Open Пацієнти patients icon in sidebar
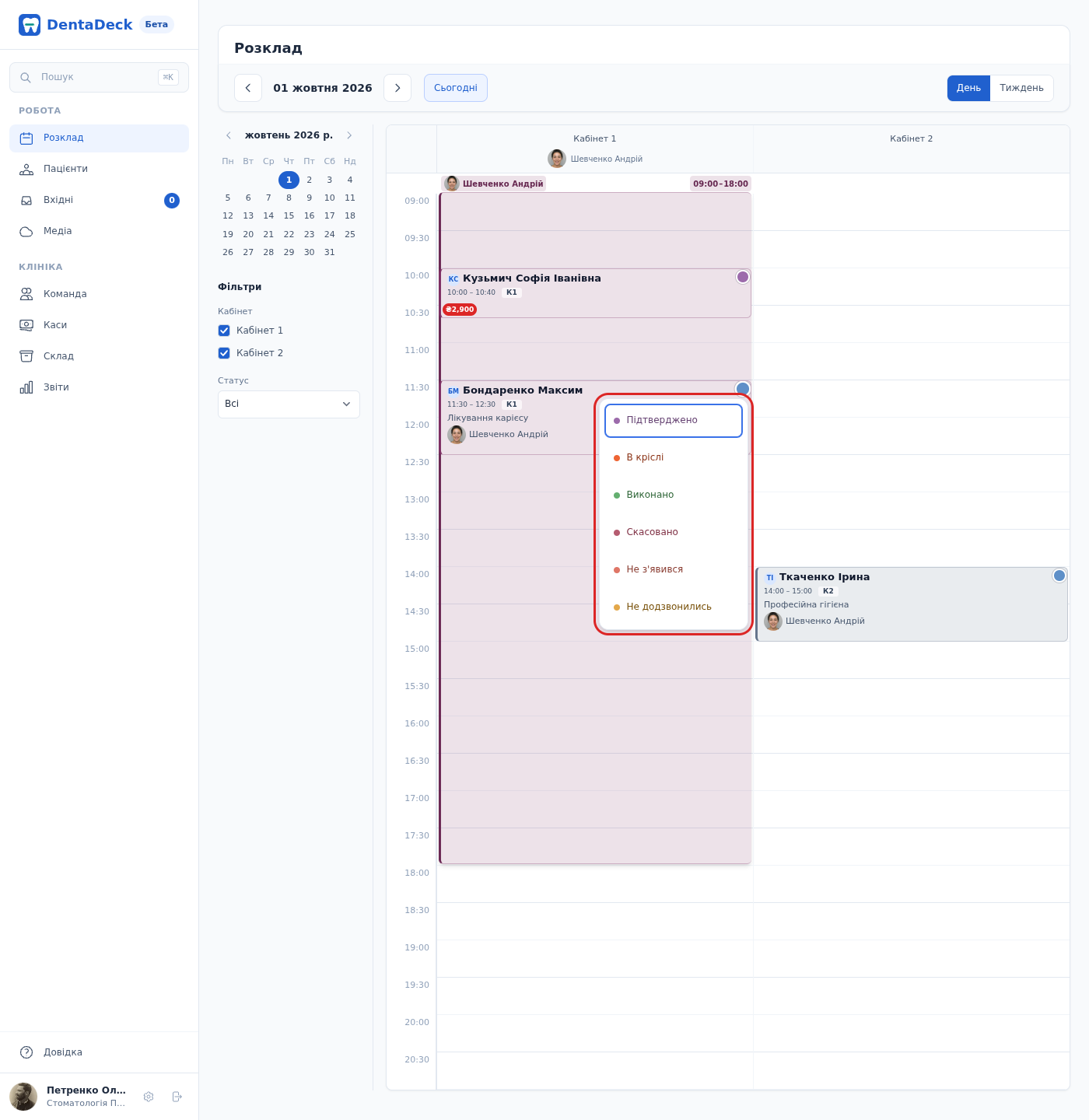This screenshot has height=1120, width=1089. click(26, 170)
